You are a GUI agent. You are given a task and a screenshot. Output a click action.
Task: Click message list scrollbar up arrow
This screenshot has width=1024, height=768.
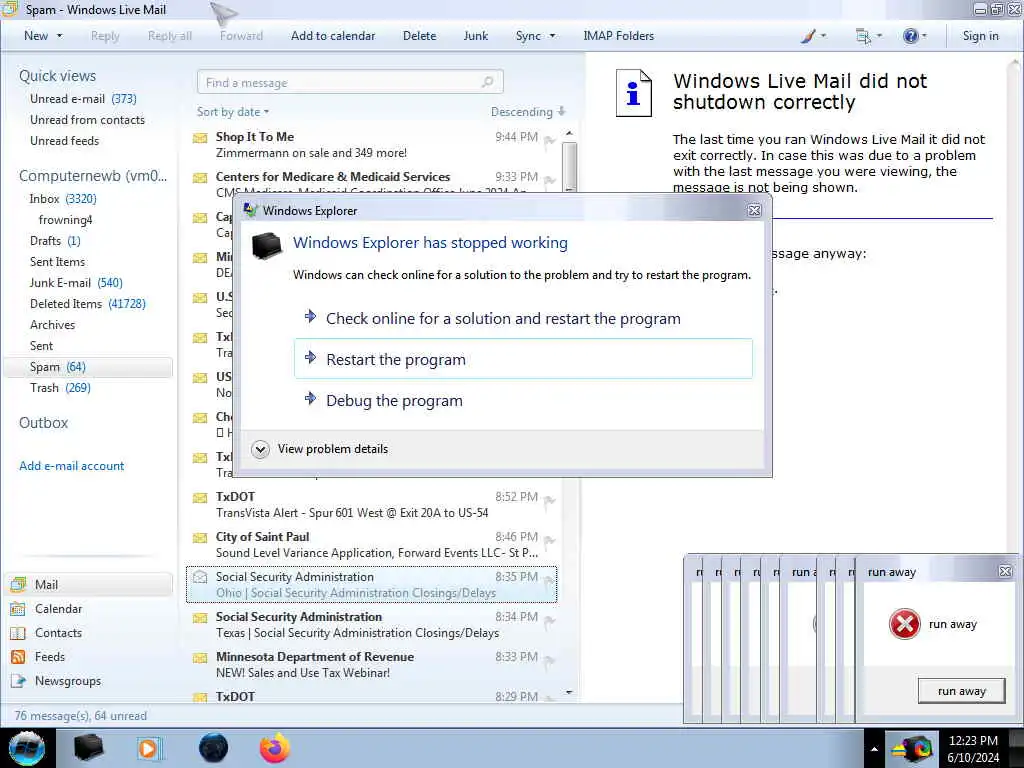point(569,133)
